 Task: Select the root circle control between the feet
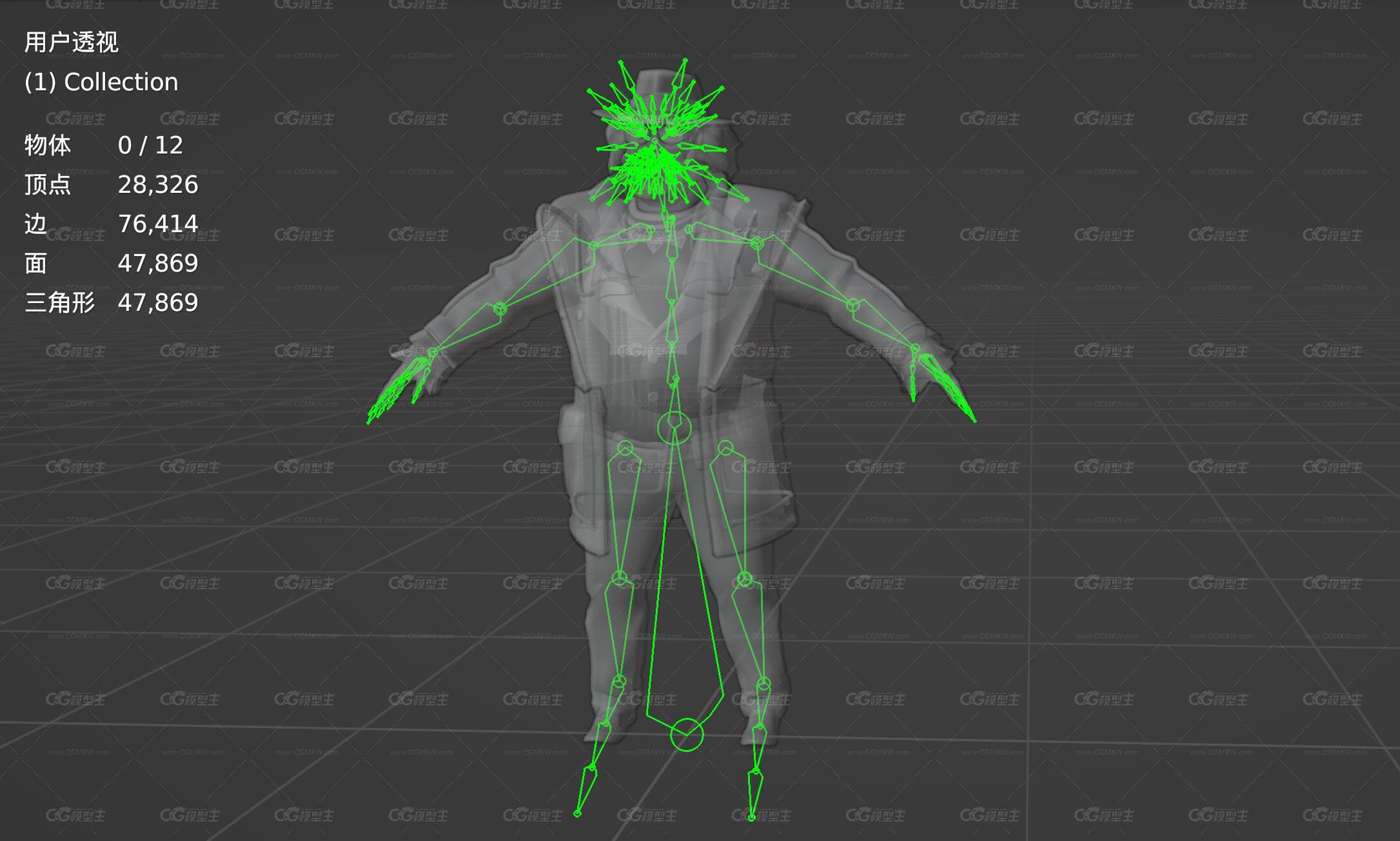[687, 735]
